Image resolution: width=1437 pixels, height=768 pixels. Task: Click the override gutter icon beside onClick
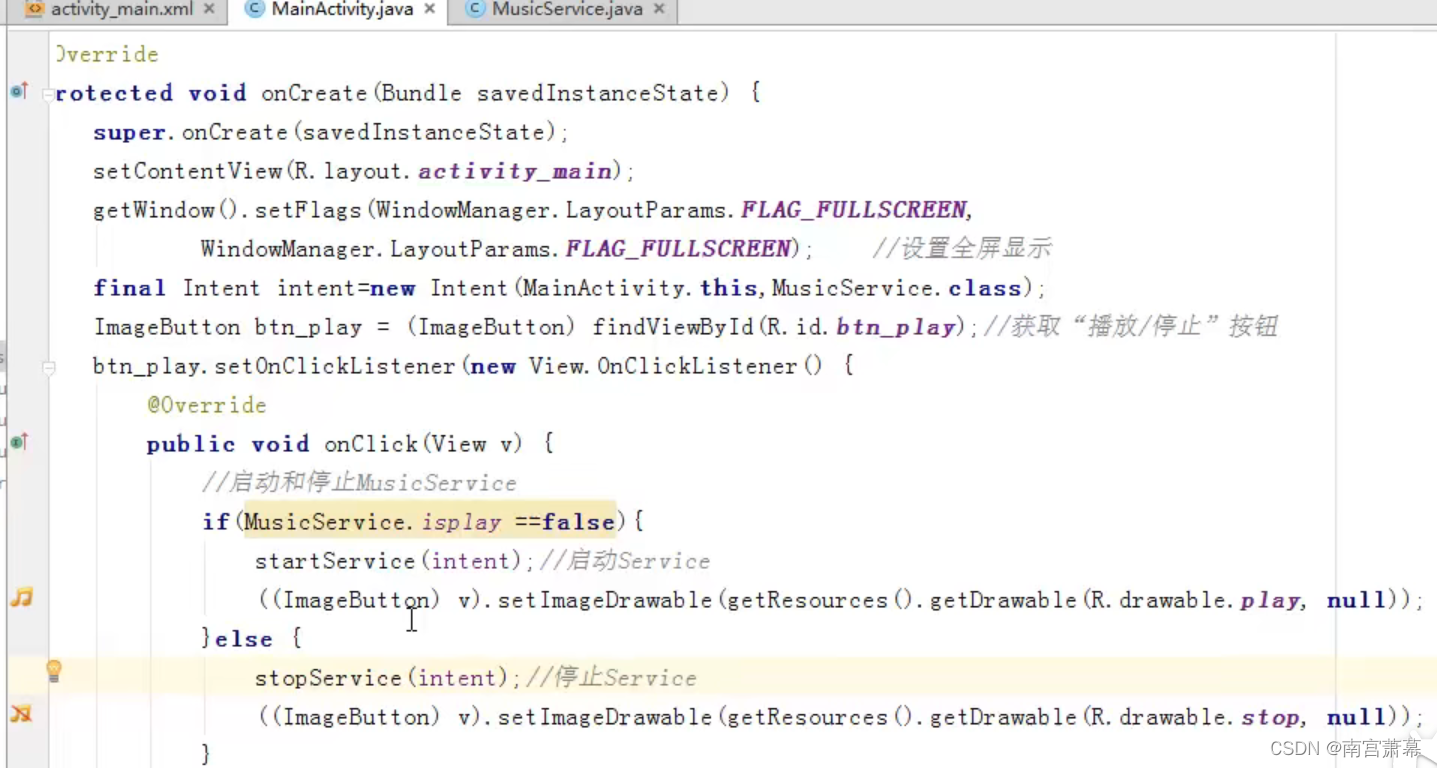point(19,443)
